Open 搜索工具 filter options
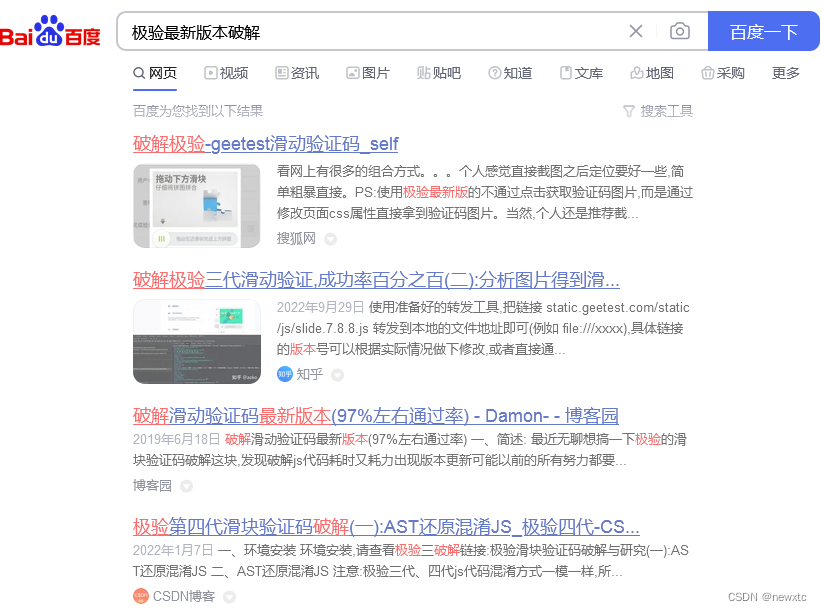Viewport: 822px width, 611px height. tap(658, 111)
